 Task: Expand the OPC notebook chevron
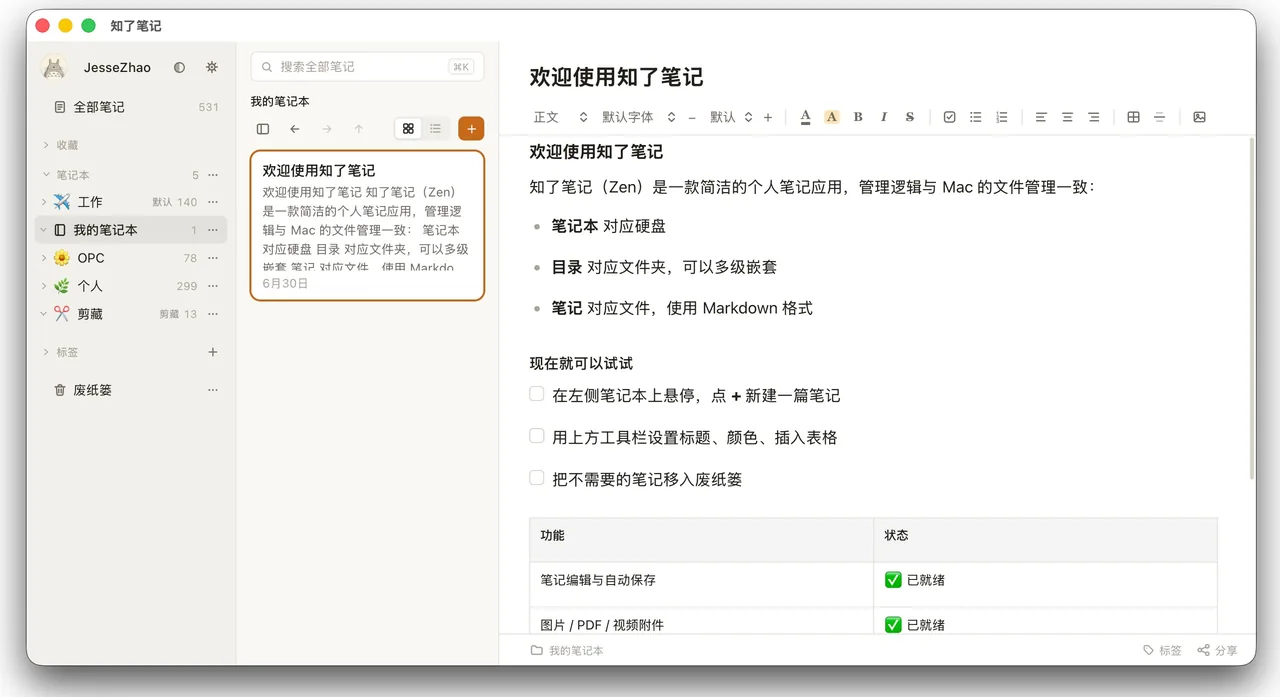pos(44,258)
